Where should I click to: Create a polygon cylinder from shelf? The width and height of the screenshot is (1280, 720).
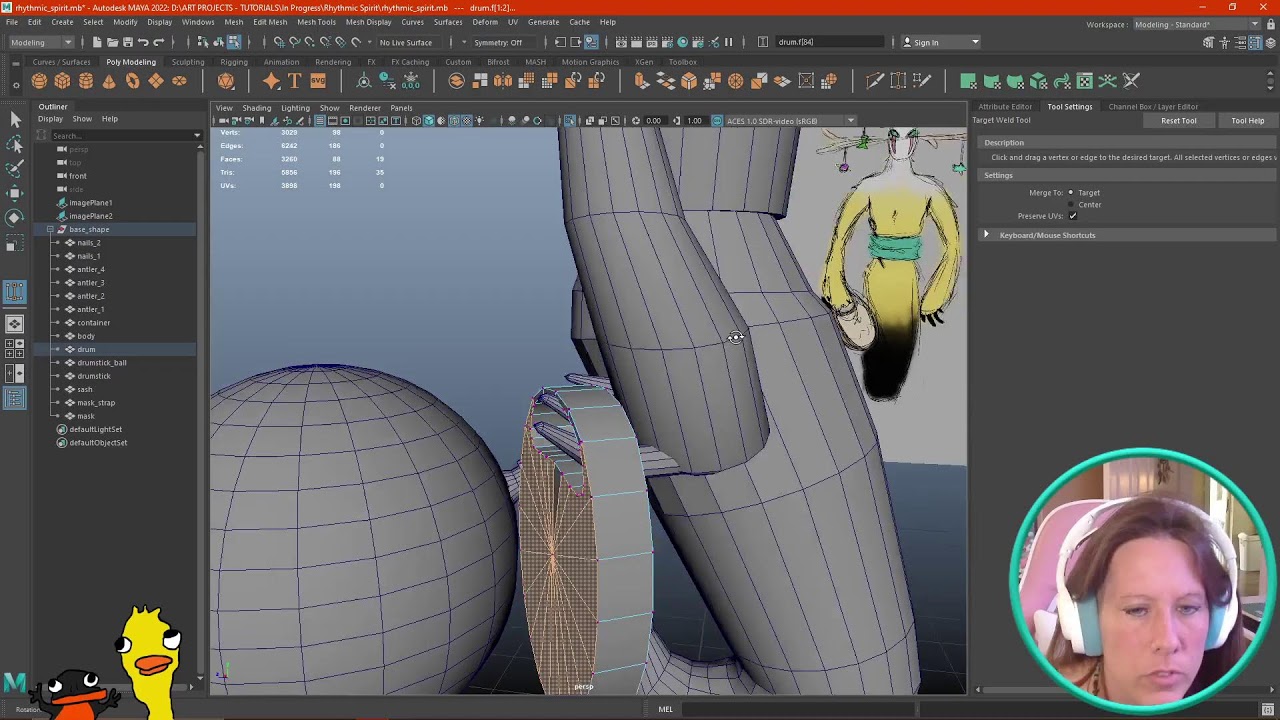[86, 81]
